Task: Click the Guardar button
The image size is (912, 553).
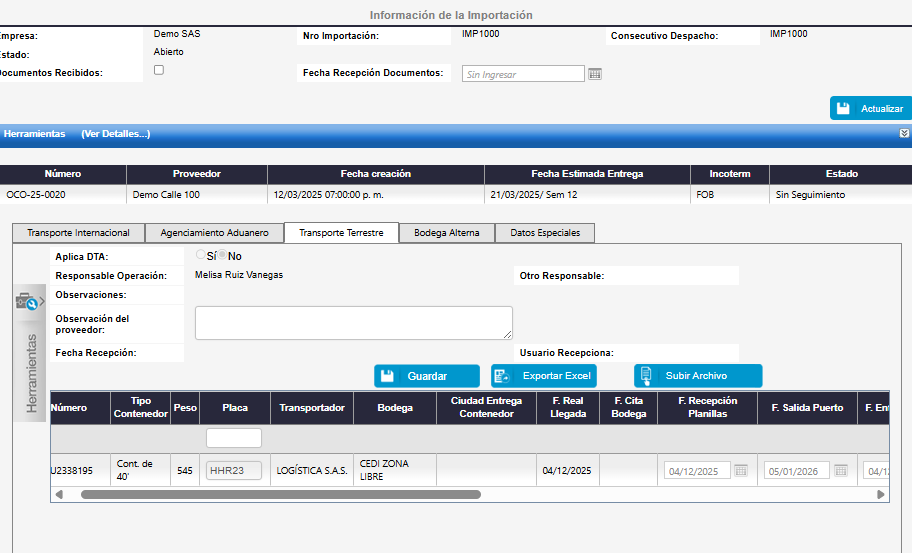Action: point(427,376)
